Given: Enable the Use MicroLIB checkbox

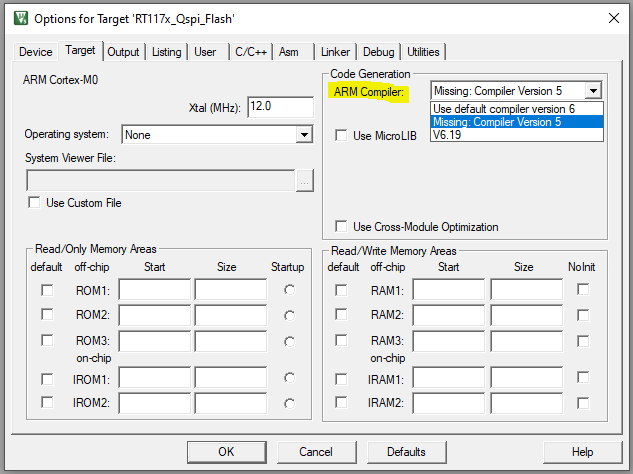Looking at the screenshot, I should point(342,135).
